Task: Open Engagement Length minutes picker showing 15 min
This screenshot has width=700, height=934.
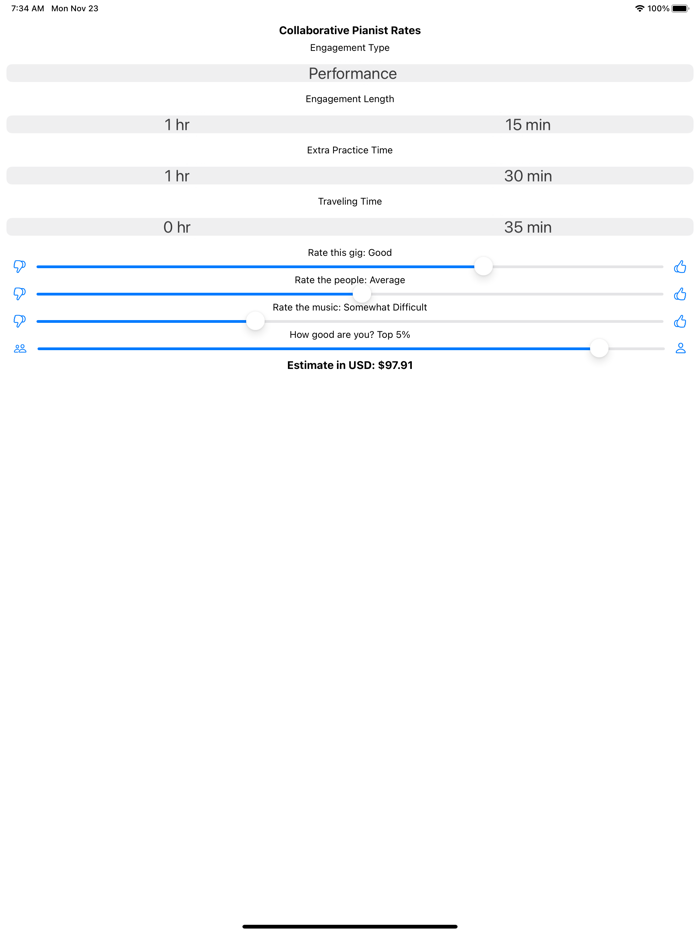Action: tap(527, 125)
